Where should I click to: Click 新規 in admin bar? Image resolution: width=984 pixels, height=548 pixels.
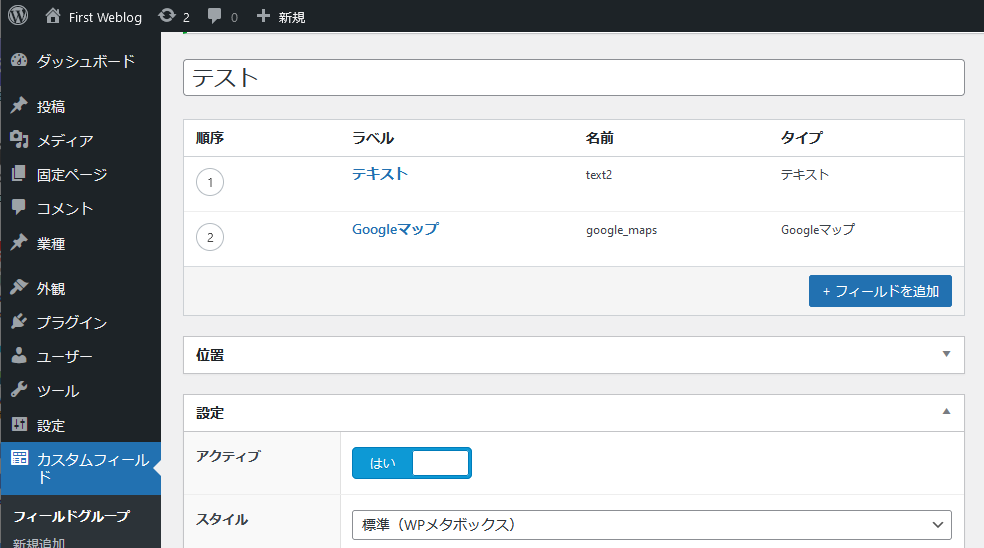pos(292,17)
